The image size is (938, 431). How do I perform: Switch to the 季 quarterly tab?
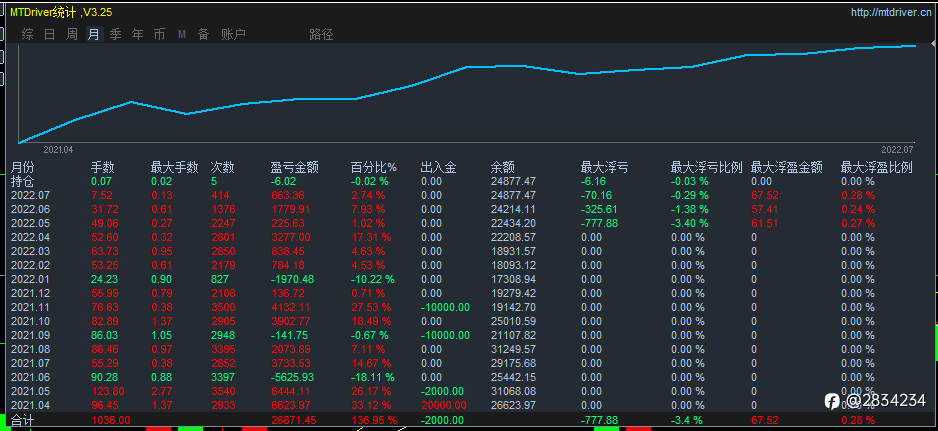[x=115, y=34]
